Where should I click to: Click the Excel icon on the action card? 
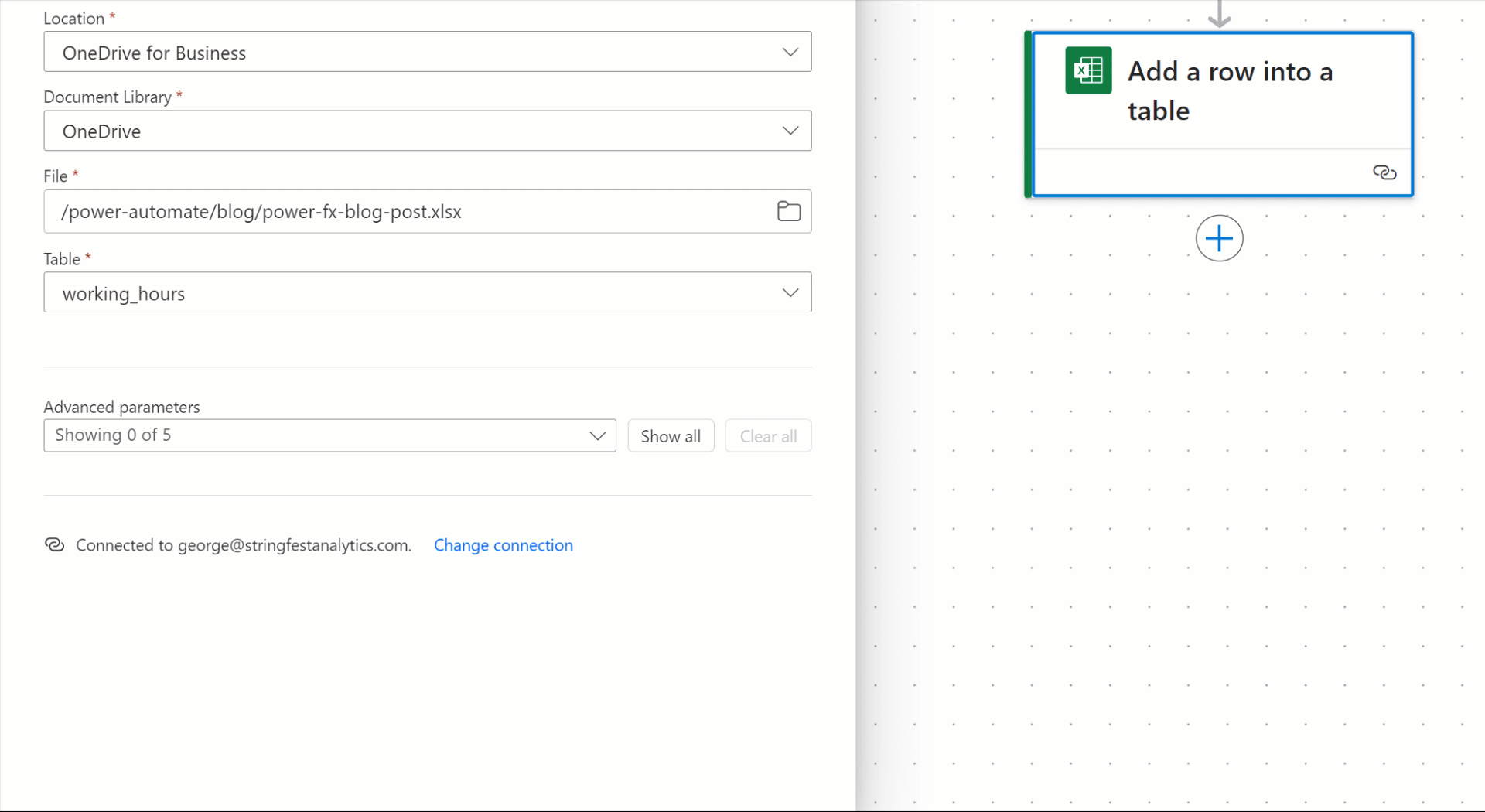point(1088,70)
